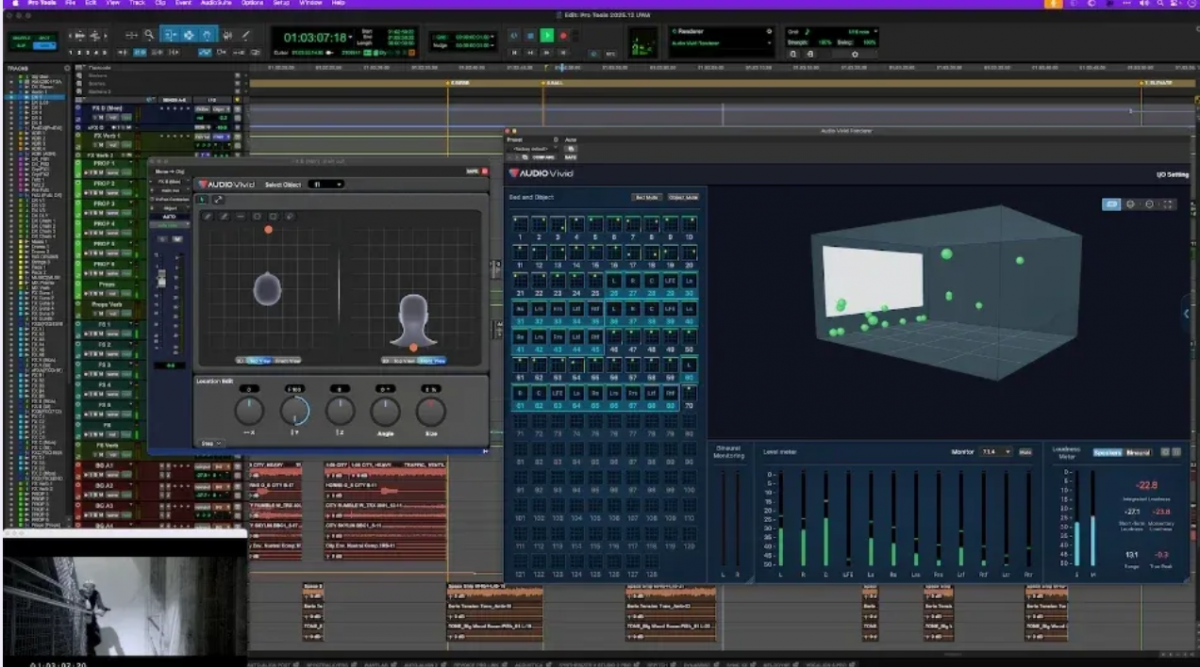Switch loudness meter to Binaural
Screen dimensions: 1200x667
(1138, 453)
